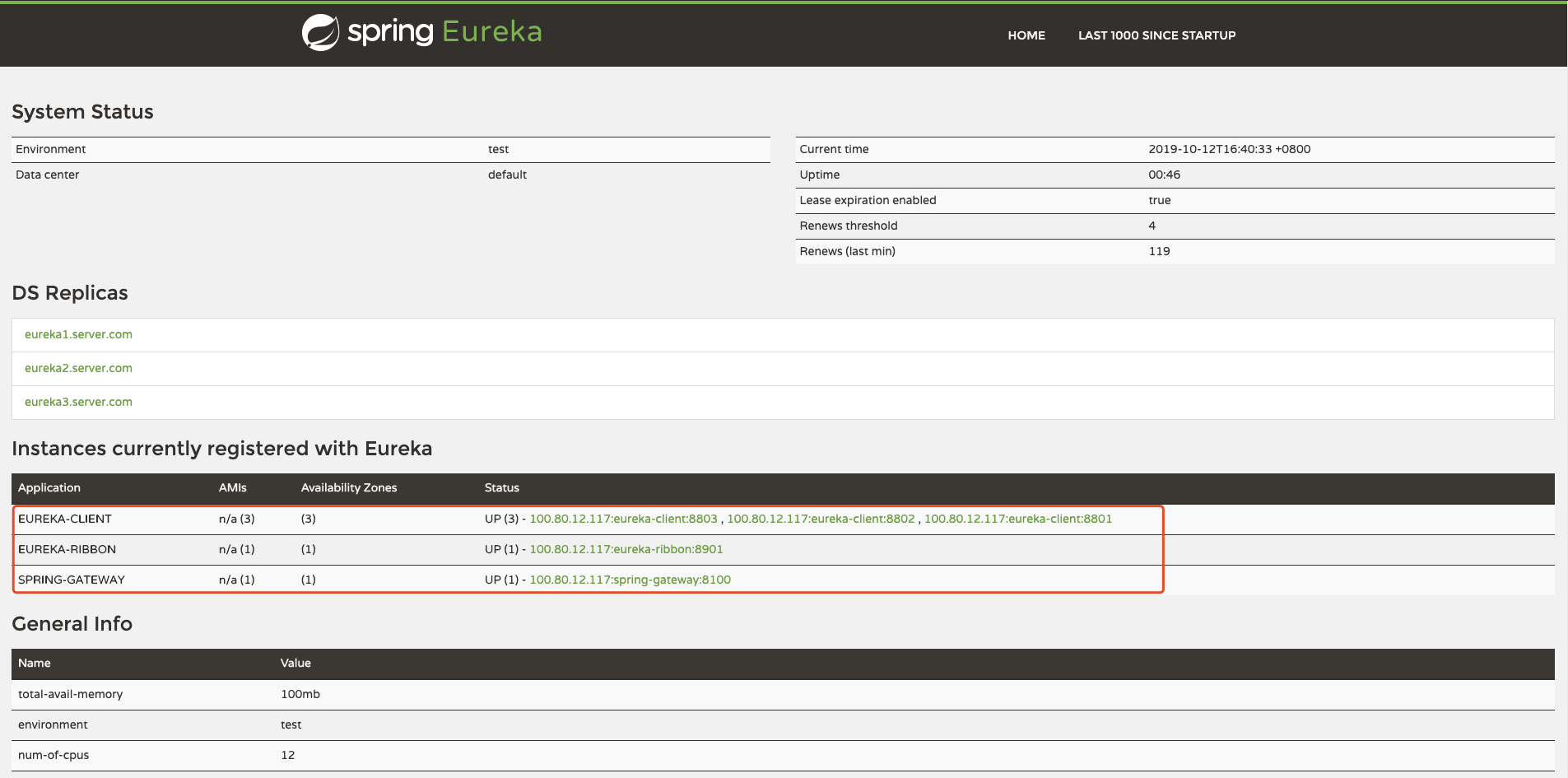Image resolution: width=1568 pixels, height=778 pixels.
Task: Open instance spring-gateway:8100 link
Action: [630, 580]
